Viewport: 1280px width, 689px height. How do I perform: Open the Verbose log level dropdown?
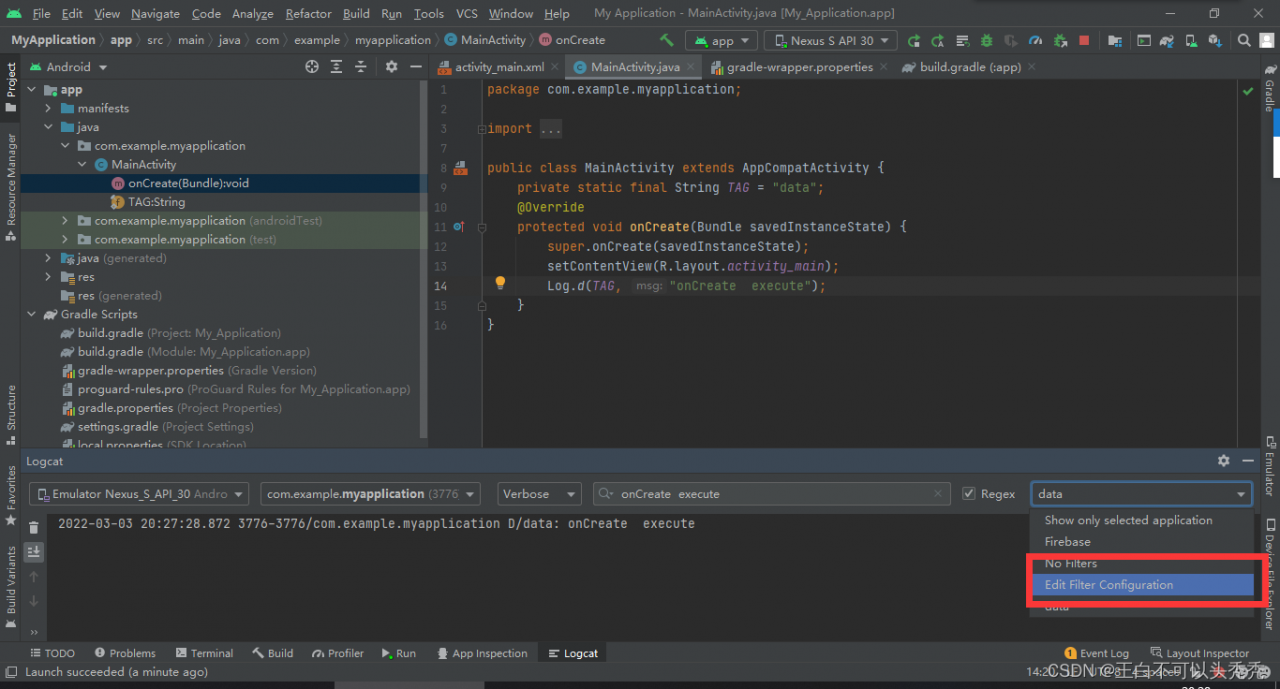point(540,494)
